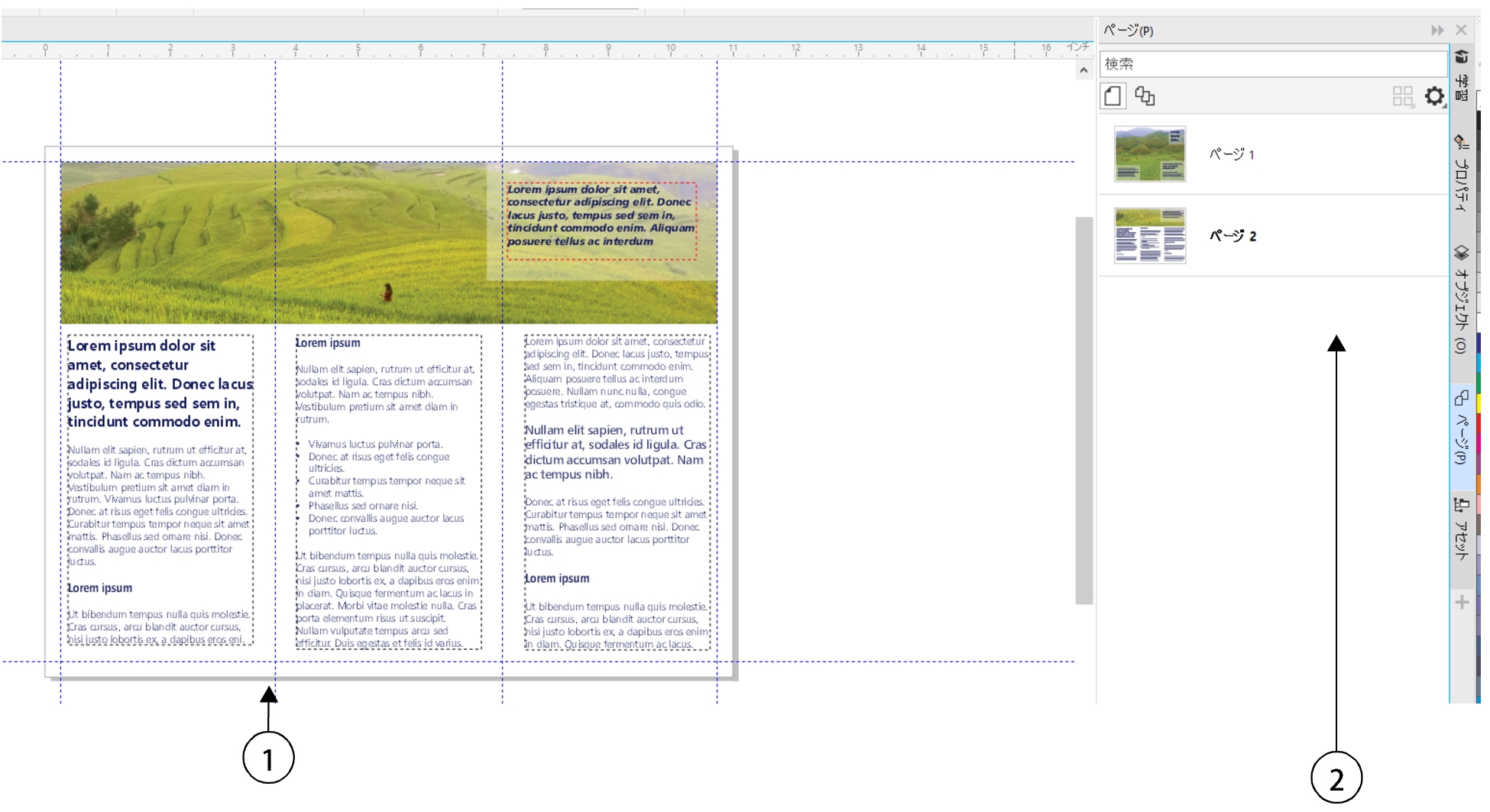Close the Pages docker panel
Image resolution: width=1490 pixels, height=812 pixels.
pyautogui.click(x=1461, y=30)
